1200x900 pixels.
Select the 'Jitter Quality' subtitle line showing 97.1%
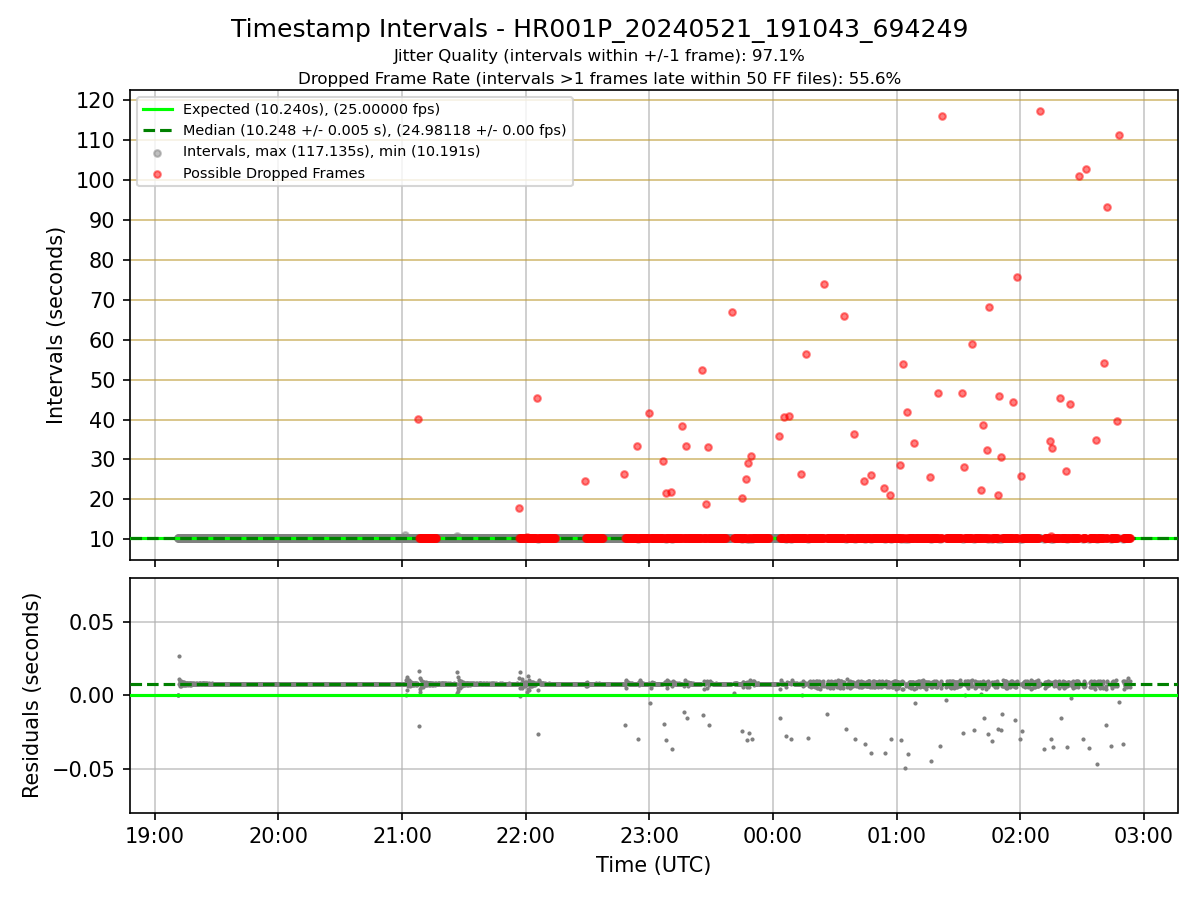599,56
